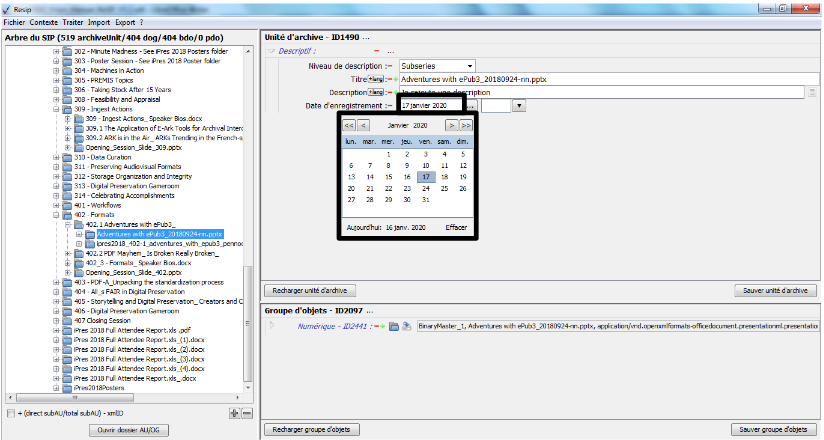Click the expand-all plus icon below tree

click(x=234, y=413)
